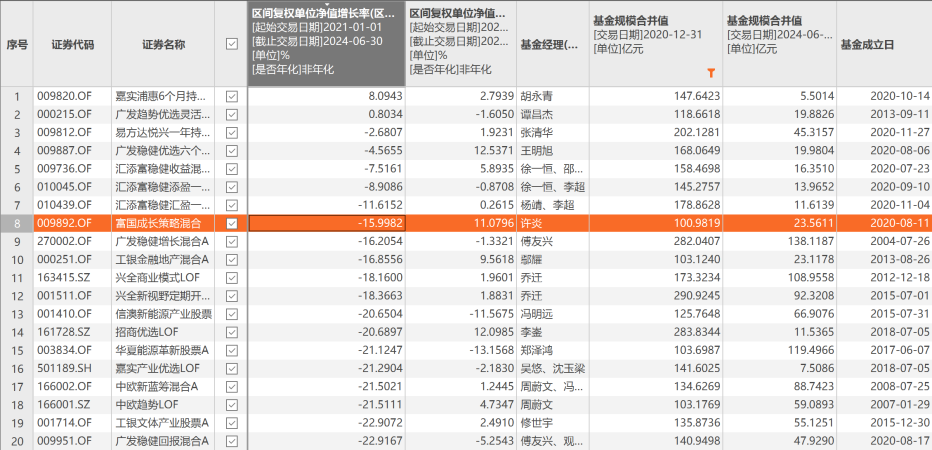The image size is (932, 450).
Task: Click inception date 2015-12-30
Action: click(x=899, y=423)
